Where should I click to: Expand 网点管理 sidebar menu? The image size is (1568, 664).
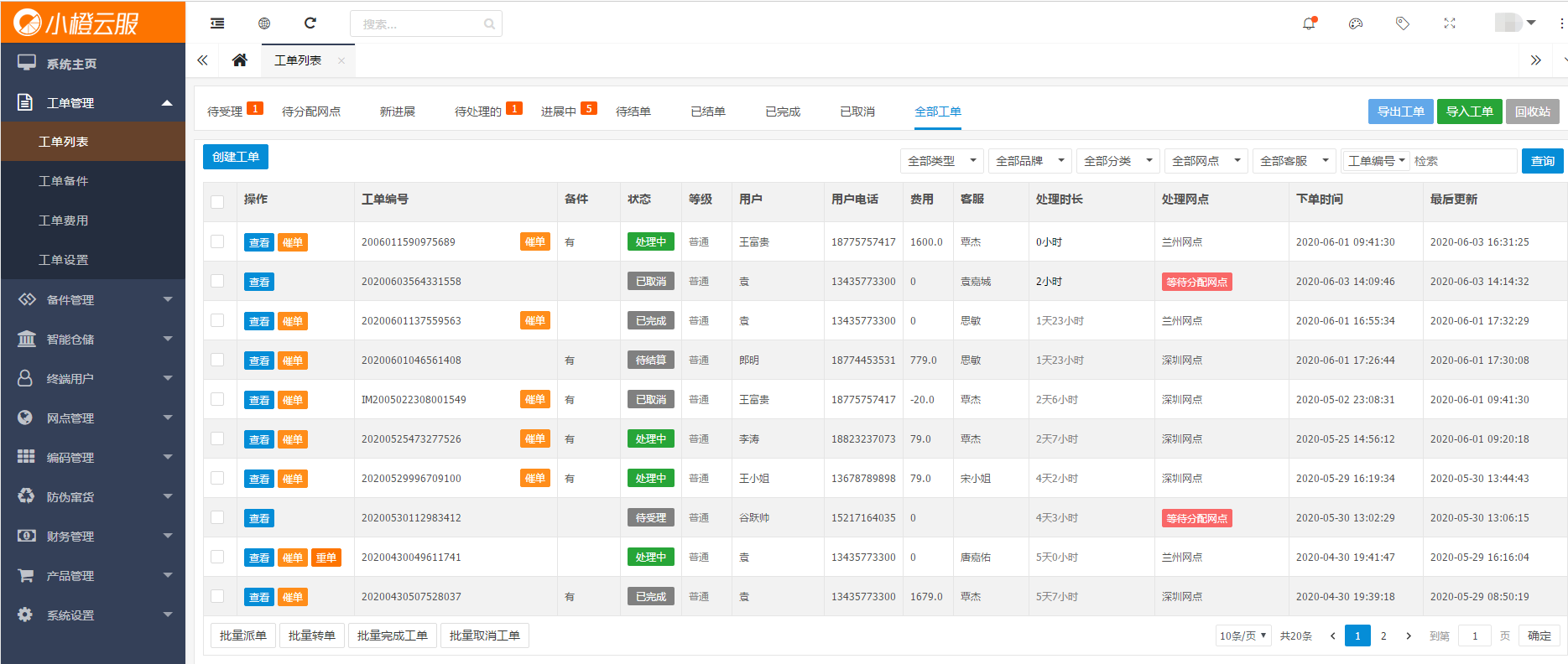click(92, 418)
